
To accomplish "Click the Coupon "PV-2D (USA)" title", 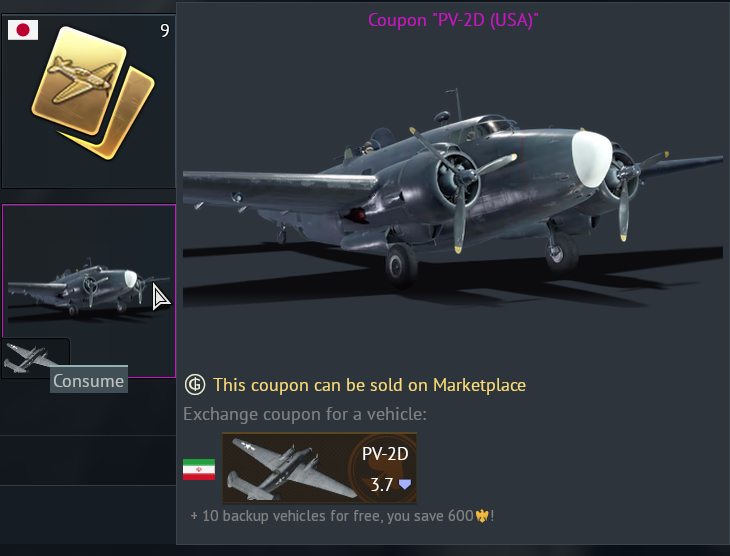I will click(x=453, y=20).
